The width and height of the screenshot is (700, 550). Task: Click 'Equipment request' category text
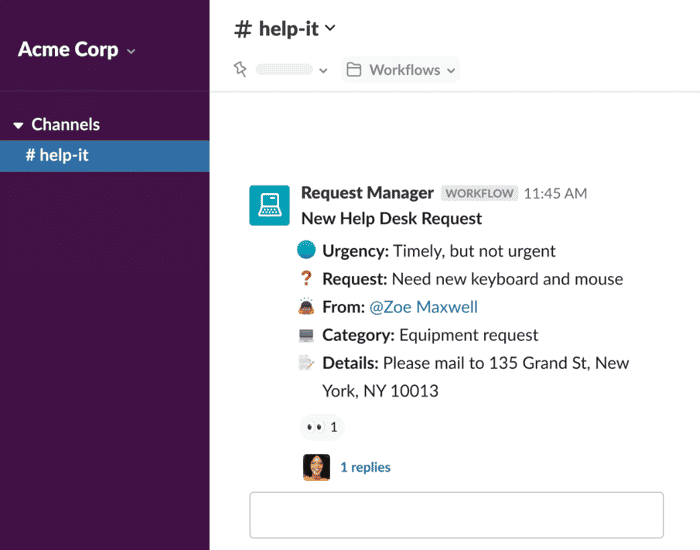point(468,335)
